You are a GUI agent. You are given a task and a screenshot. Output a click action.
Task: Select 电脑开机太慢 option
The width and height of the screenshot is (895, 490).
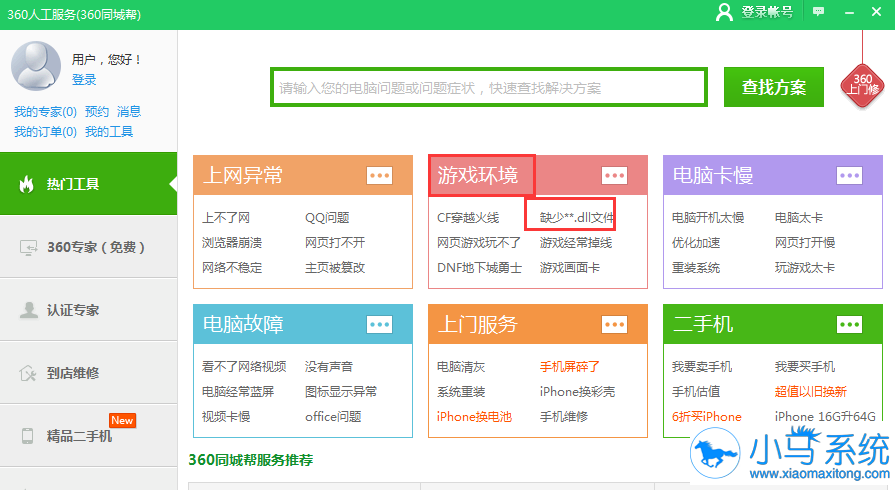click(708, 218)
